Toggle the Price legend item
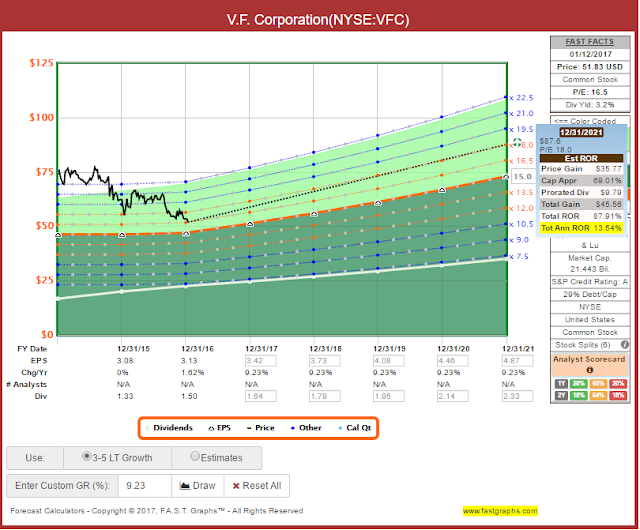640x530 pixels. click(261, 428)
